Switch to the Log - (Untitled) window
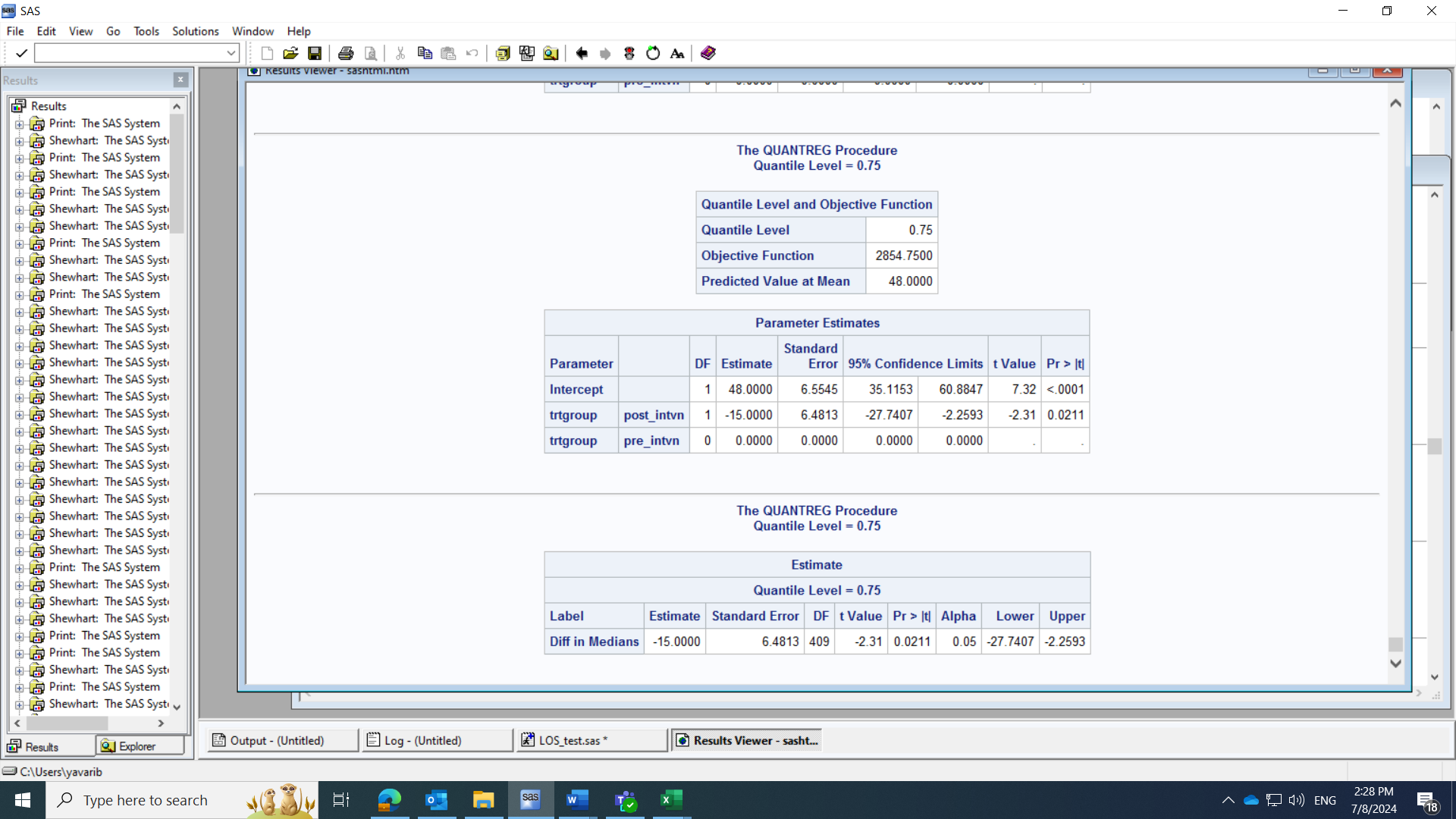 pyautogui.click(x=438, y=741)
